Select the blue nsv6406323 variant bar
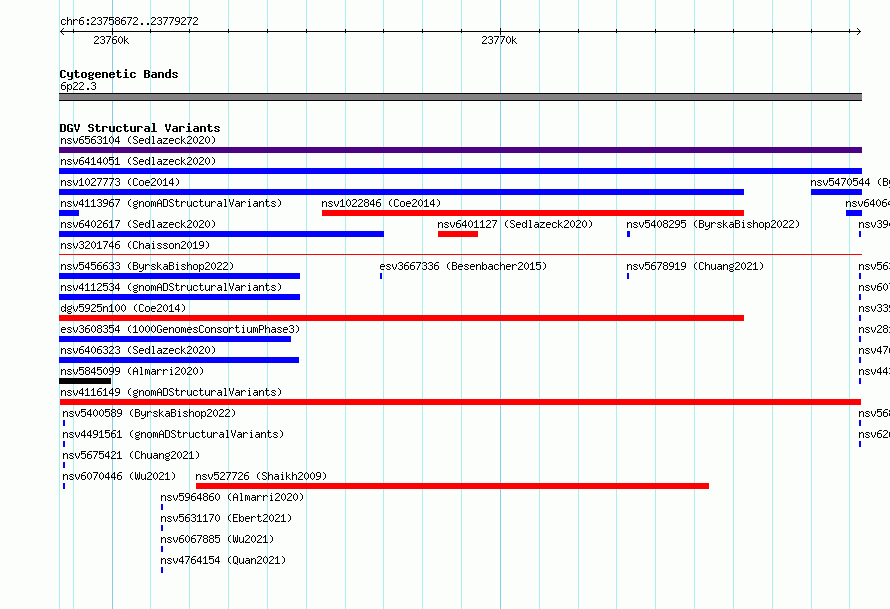 coord(179,360)
